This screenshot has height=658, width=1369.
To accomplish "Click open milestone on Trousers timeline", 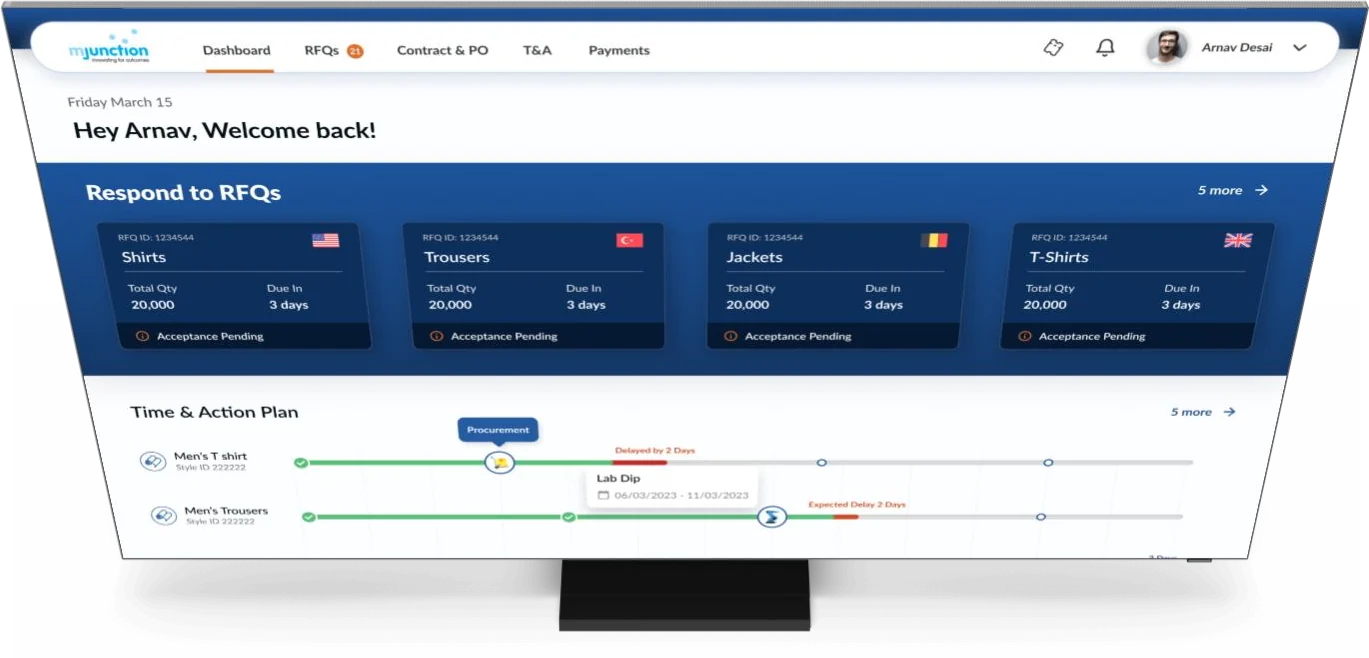I will pos(1041,517).
